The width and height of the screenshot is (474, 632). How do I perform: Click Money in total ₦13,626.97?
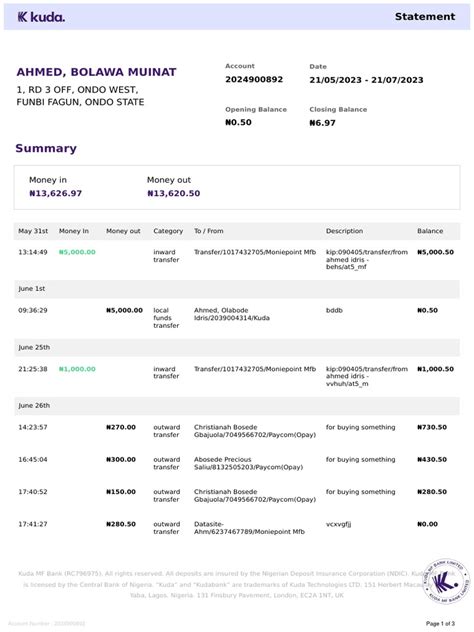pos(56,193)
